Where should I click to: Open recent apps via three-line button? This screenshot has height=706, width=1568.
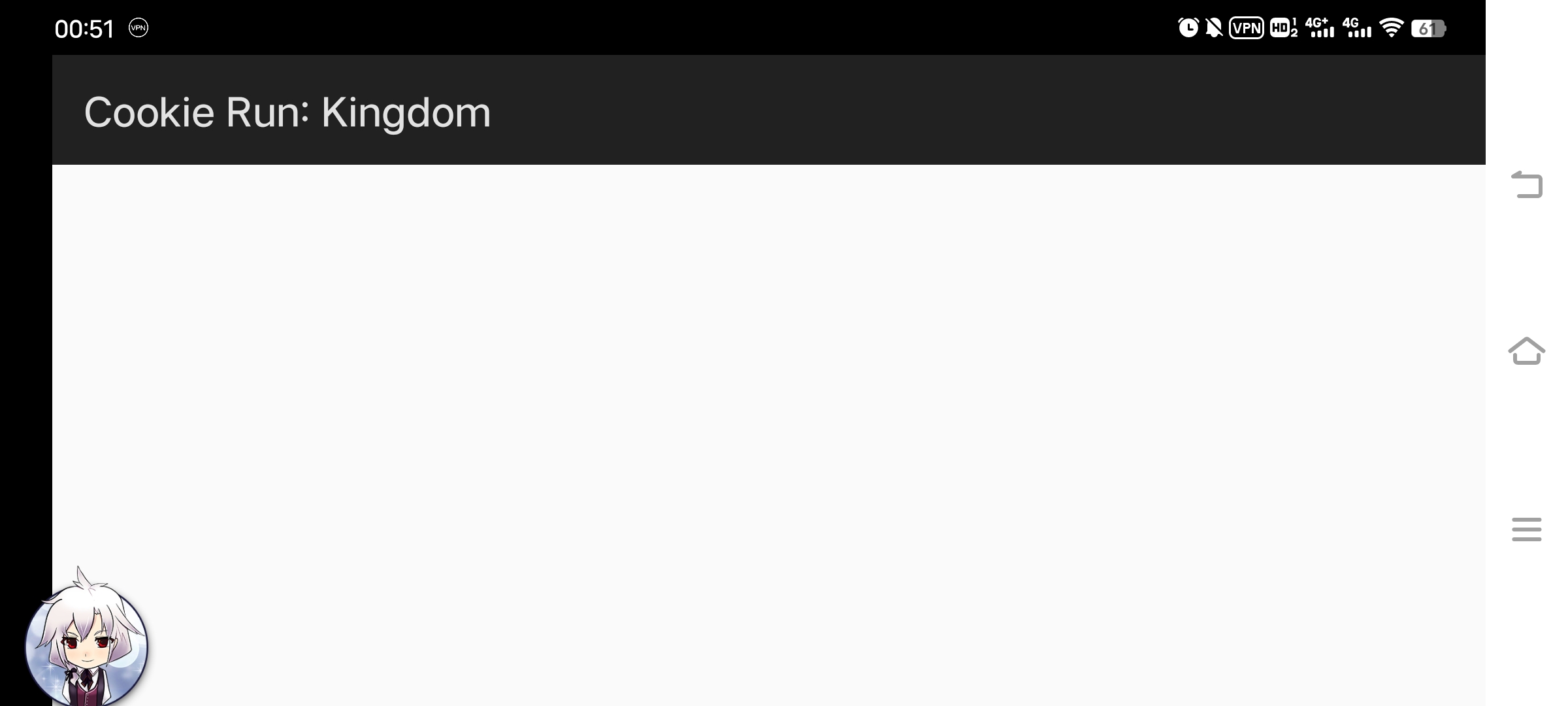coord(1527,529)
